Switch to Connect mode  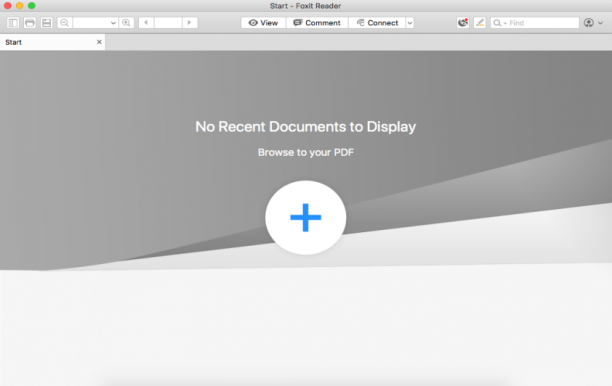[377, 23]
